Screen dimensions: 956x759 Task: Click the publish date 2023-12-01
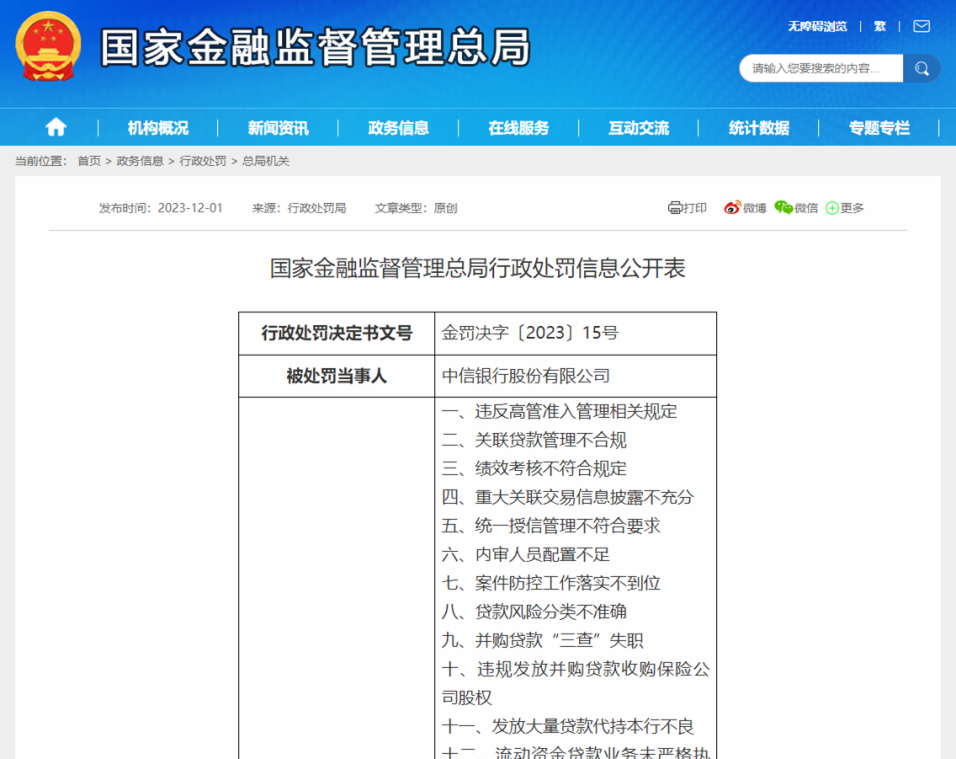190,208
